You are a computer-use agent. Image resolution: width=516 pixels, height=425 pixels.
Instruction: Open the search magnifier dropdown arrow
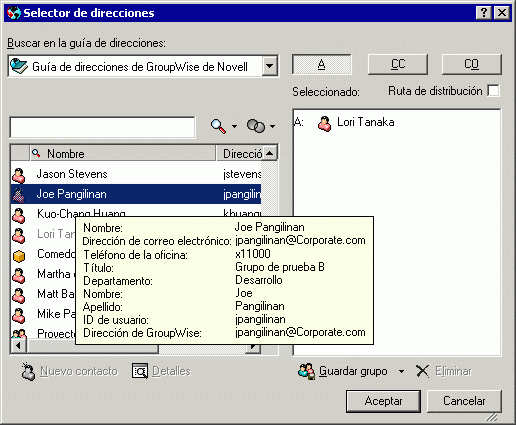234,127
